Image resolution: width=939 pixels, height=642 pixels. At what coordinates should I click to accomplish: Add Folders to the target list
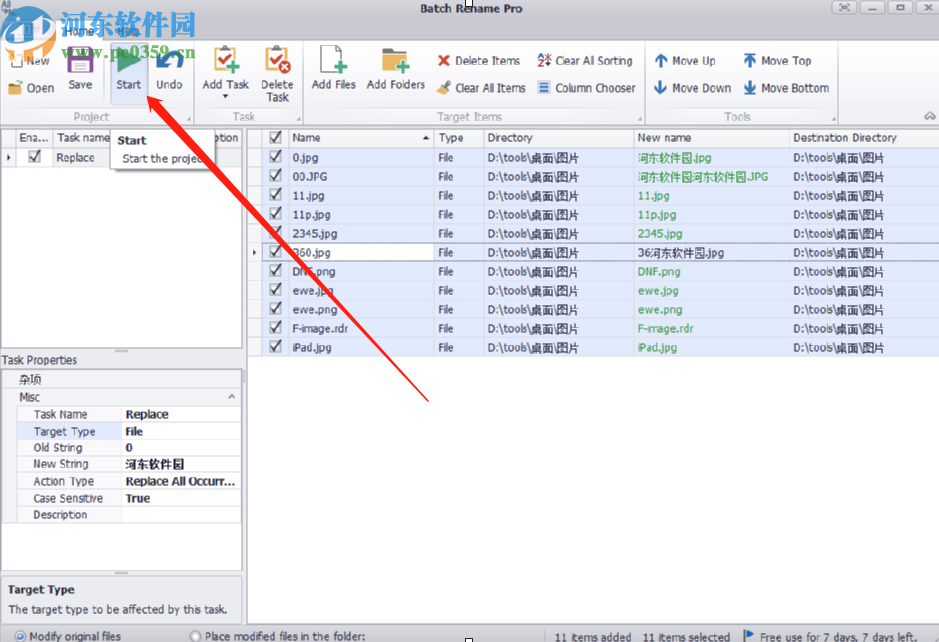coord(395,68)
